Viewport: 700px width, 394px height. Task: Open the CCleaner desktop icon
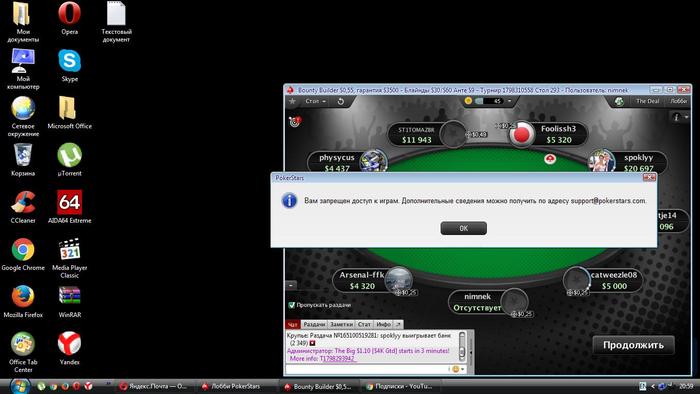click(23, 207)
